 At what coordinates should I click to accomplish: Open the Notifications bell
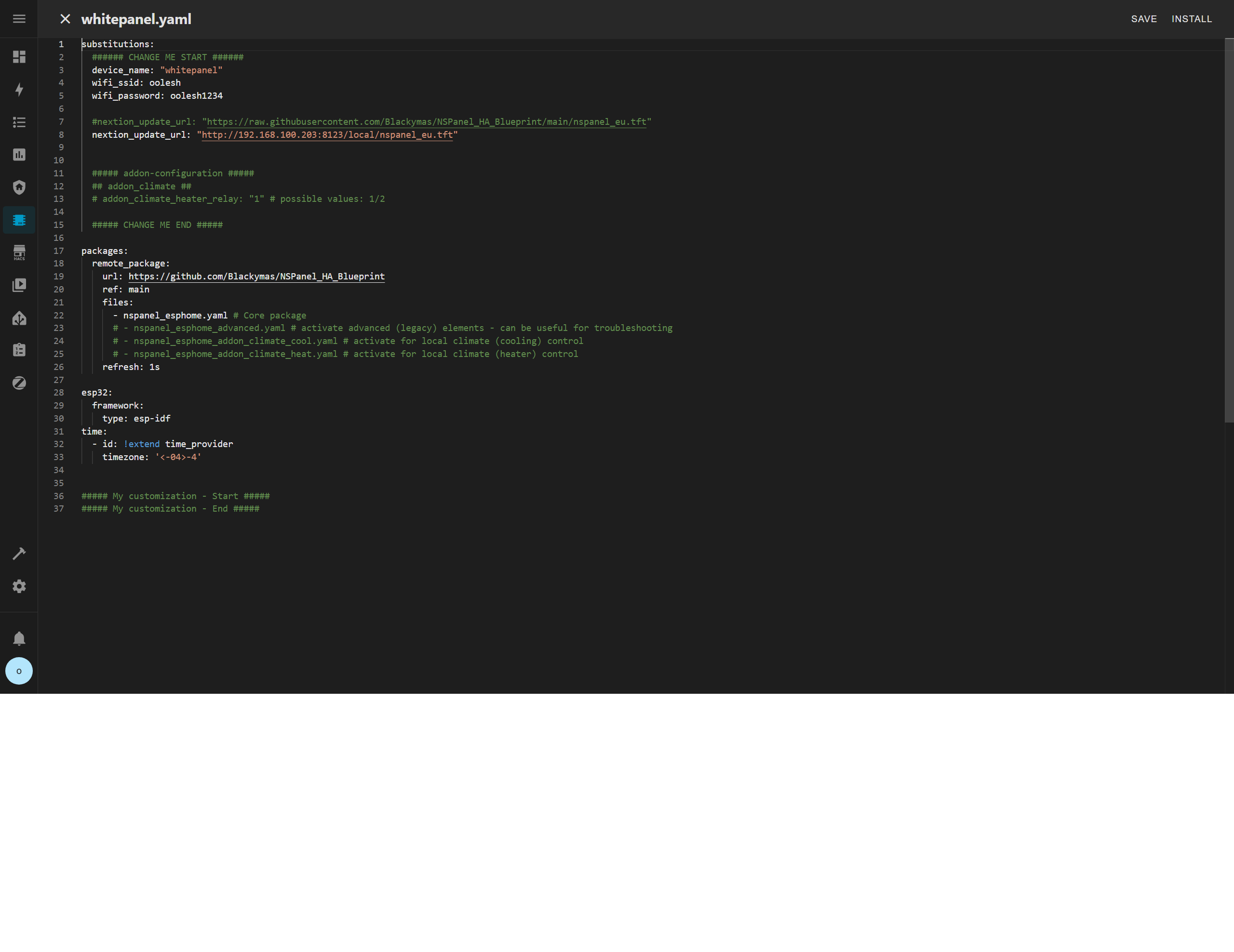(x=19, y=639)
